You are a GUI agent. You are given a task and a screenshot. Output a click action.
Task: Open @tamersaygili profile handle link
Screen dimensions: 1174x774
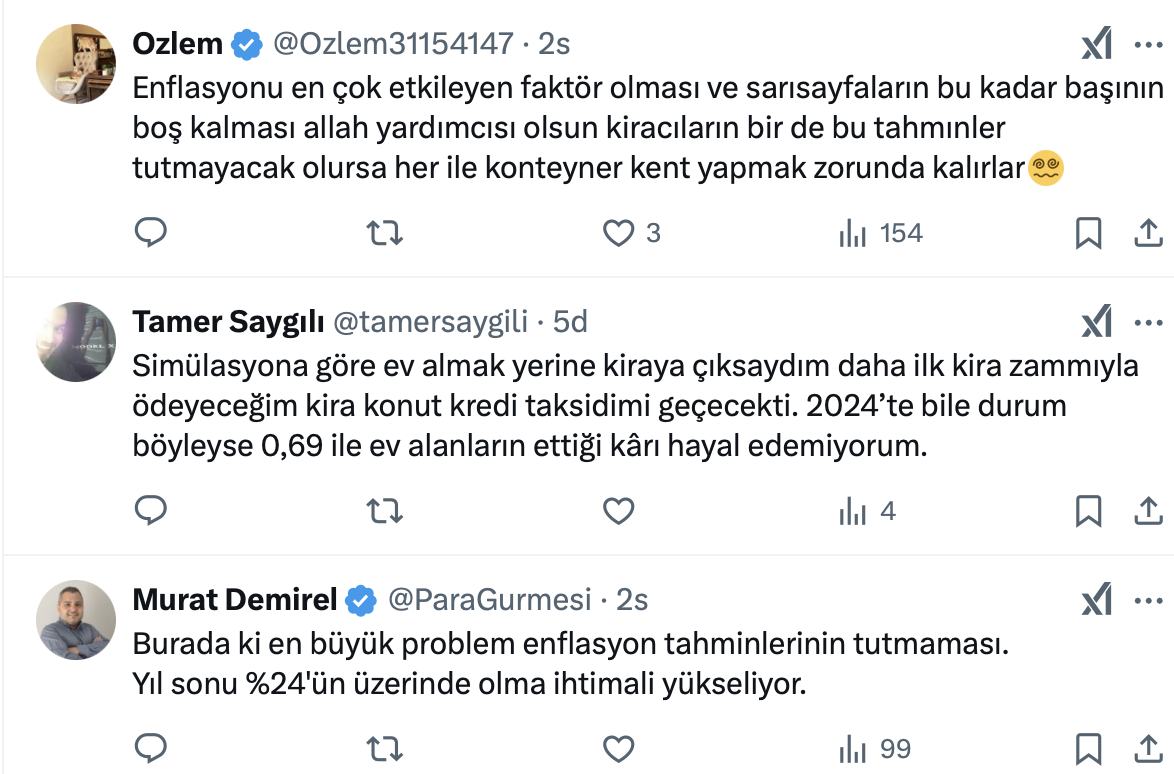click(434, 322)
